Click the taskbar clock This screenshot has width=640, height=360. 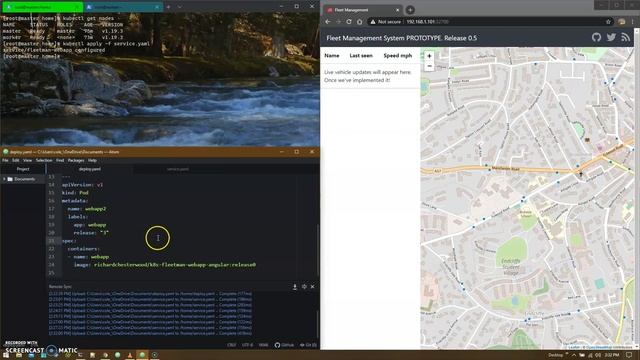(612, 355)
